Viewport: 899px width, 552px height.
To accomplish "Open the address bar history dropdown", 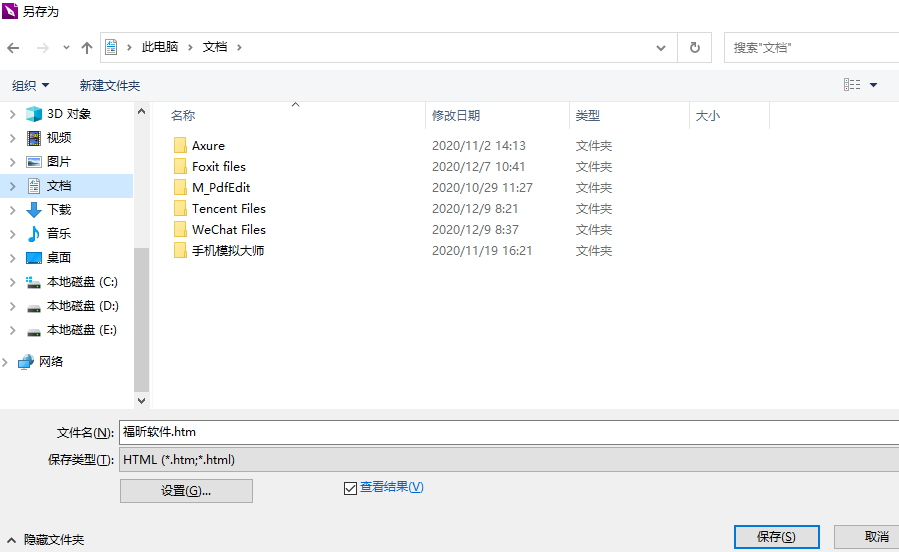I will coord(661,47).
